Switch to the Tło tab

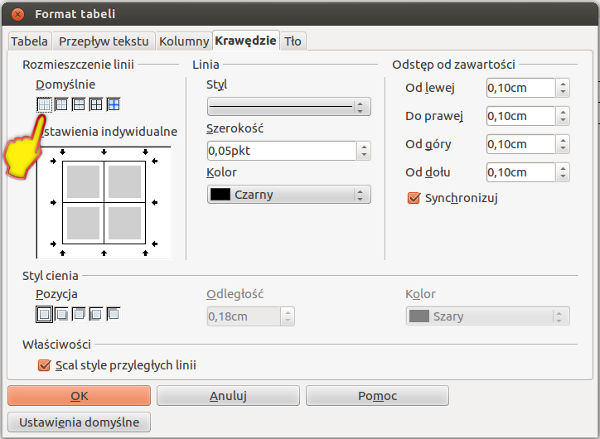tap(293, 41)
